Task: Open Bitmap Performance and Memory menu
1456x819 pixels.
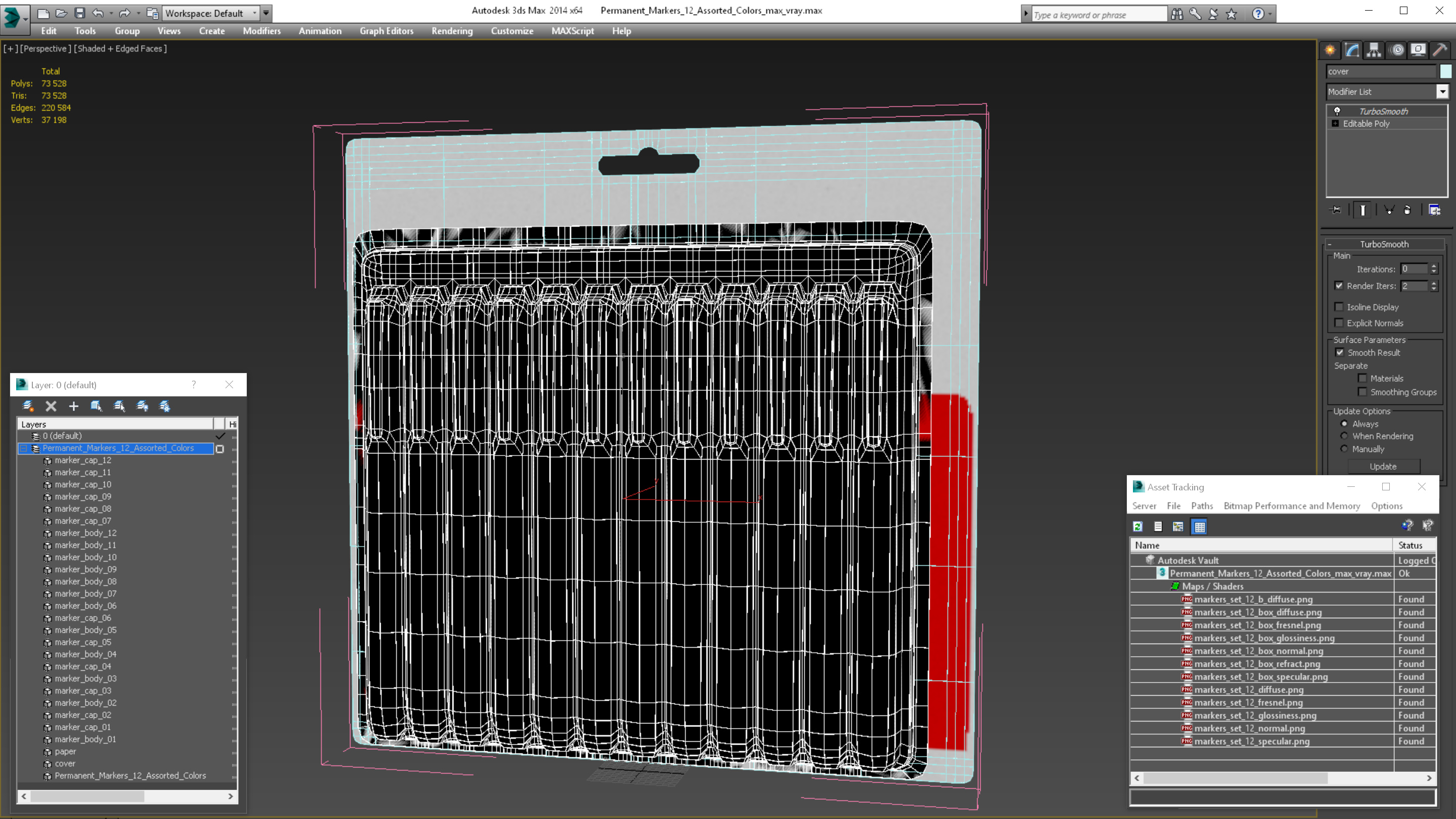Action: pos(1292,506)
